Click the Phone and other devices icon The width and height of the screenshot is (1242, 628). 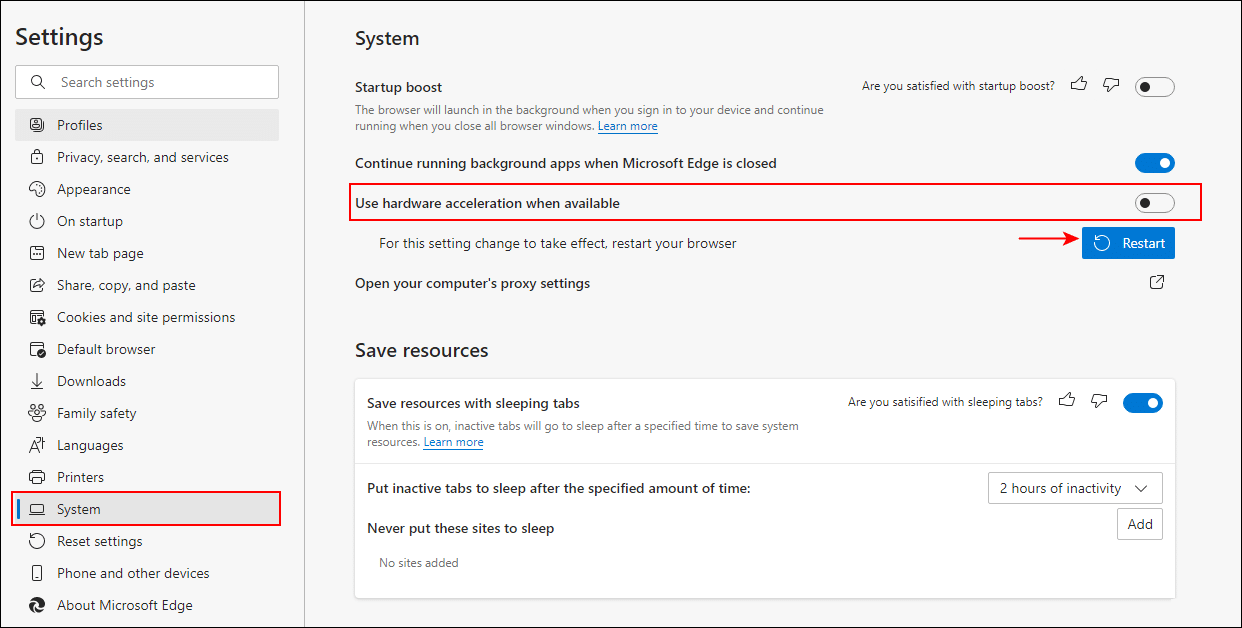click(x=37, y=573)
